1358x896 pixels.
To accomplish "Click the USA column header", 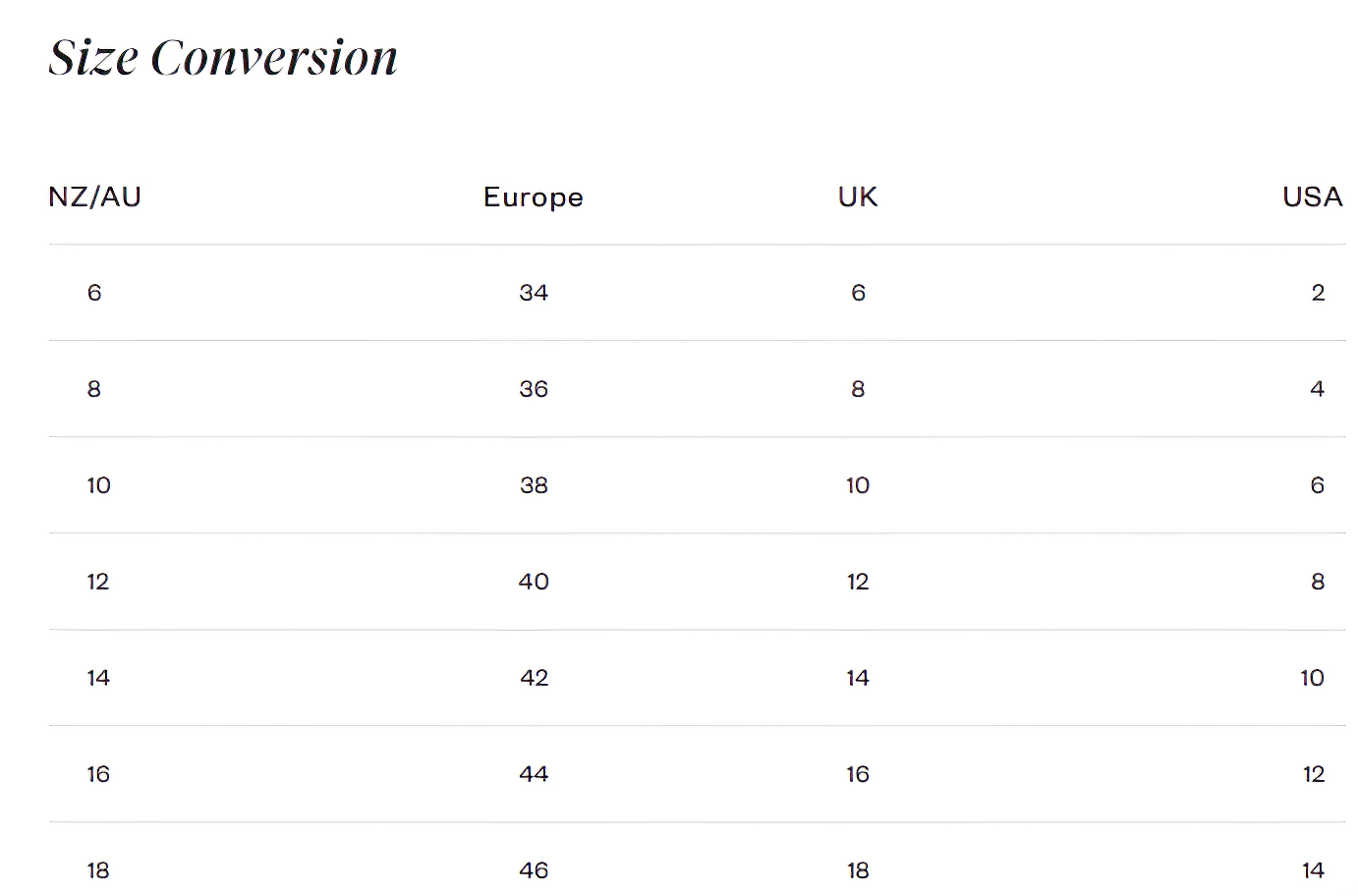I will (1313, 196).
